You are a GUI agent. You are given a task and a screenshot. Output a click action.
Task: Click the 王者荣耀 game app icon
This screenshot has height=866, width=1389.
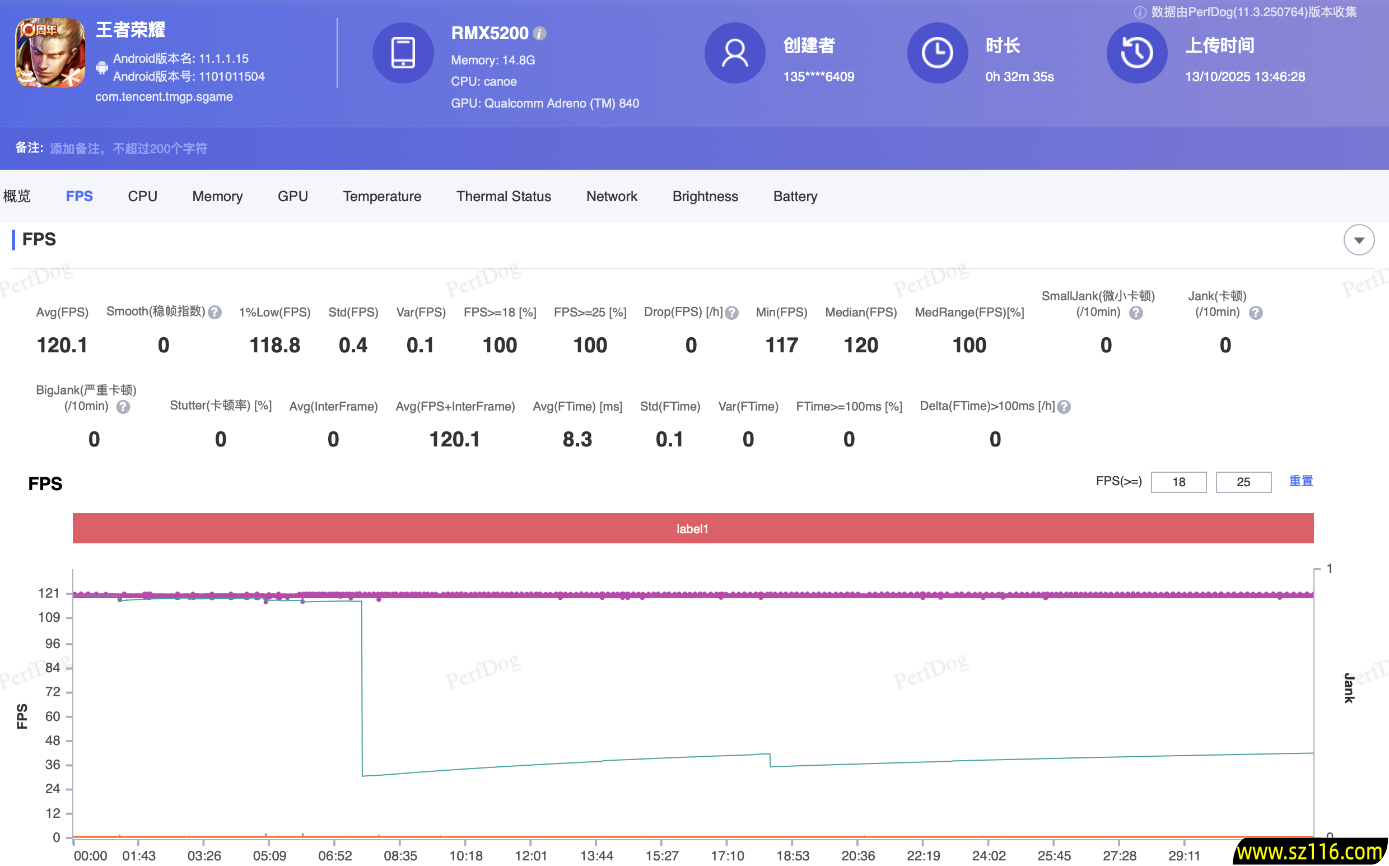coord(50,54)
